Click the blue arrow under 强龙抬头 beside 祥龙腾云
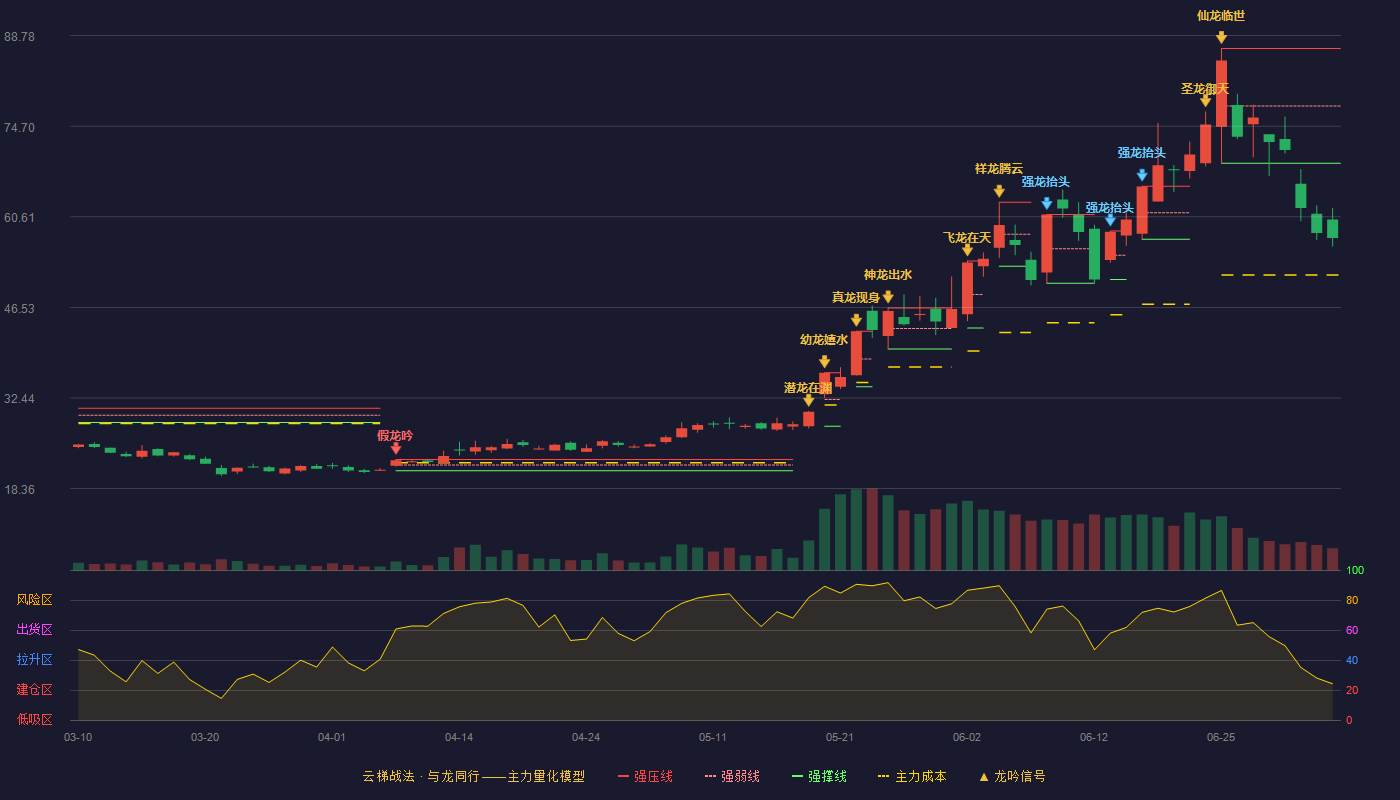Viewport: 1400px width, 800px height. [x=1047, y=203]
